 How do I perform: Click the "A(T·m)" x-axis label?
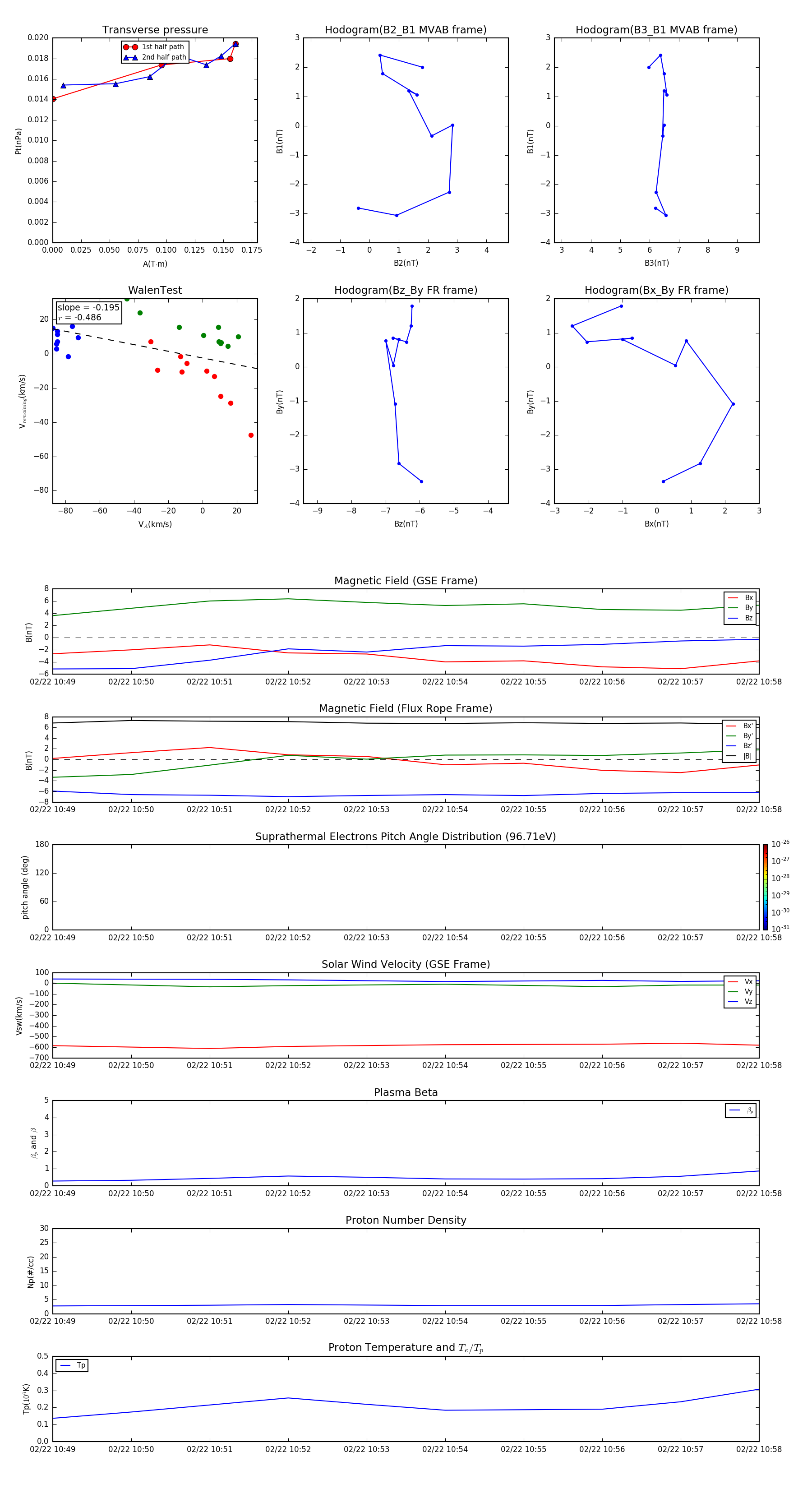tap(155, 264)
